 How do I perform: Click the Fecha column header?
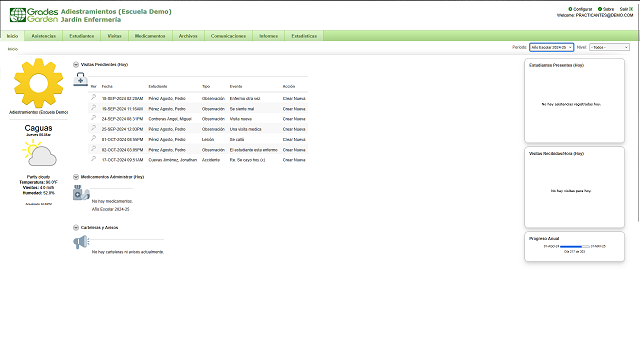[107, 87]
